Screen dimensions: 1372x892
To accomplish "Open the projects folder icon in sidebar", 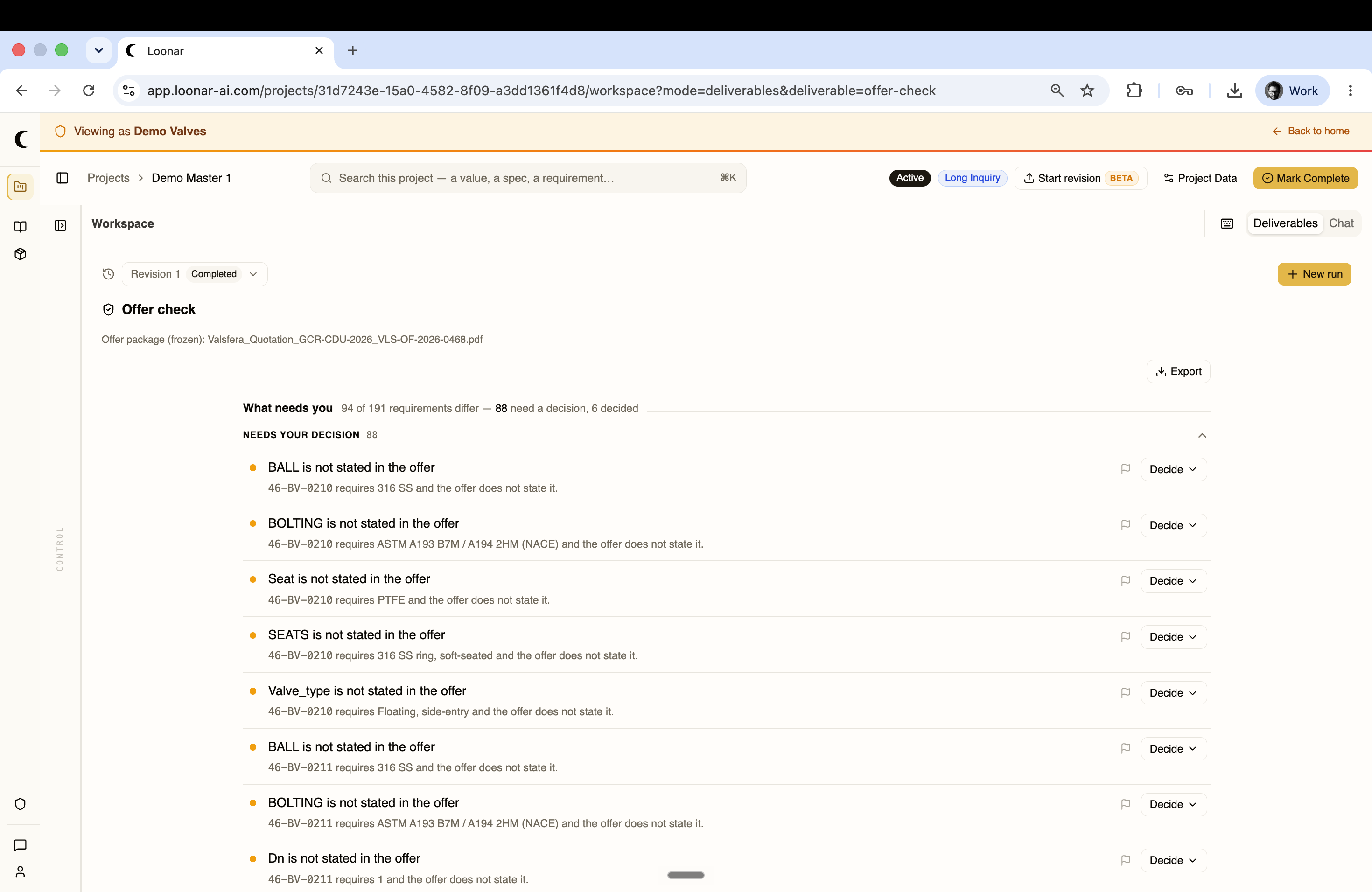I will coord(20,187).
